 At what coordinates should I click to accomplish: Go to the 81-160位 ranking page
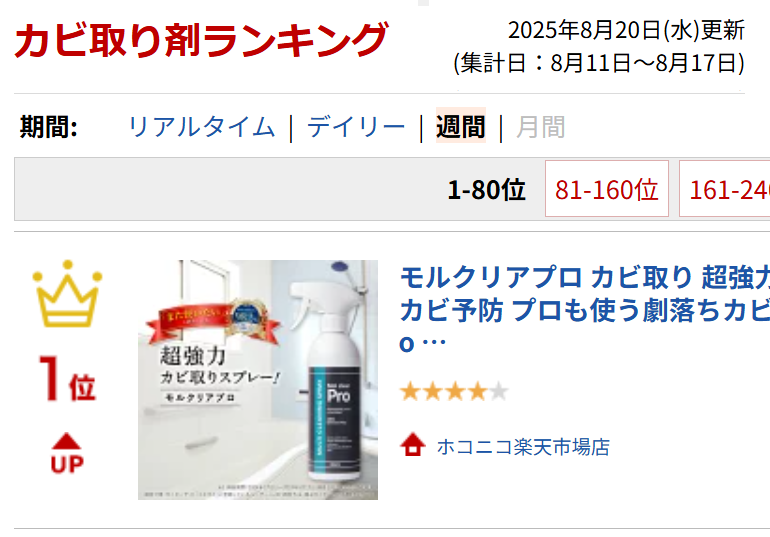pos(607,189)
